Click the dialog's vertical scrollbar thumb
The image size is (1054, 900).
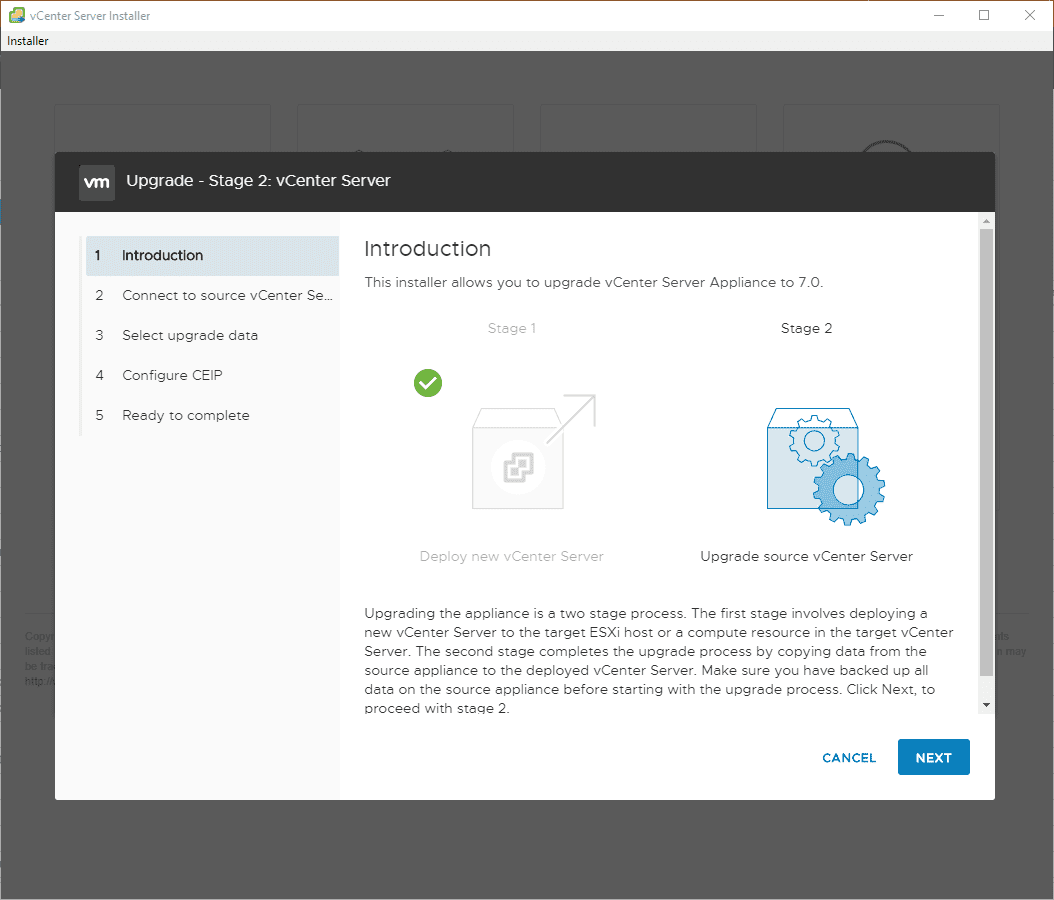987,450
